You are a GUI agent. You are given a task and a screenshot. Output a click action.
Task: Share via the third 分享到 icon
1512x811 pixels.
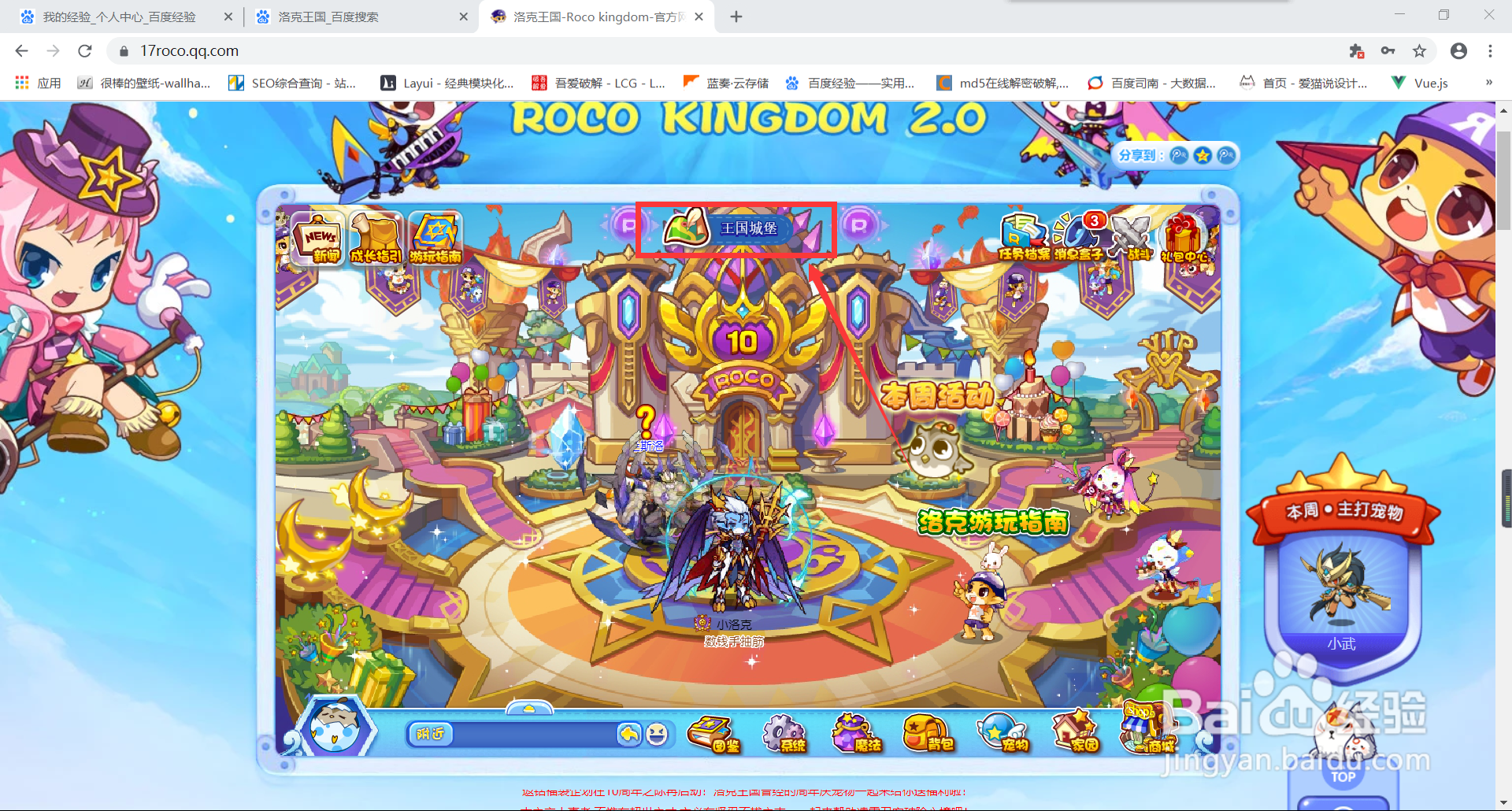pyautogui.click(x=1226, y=155)
